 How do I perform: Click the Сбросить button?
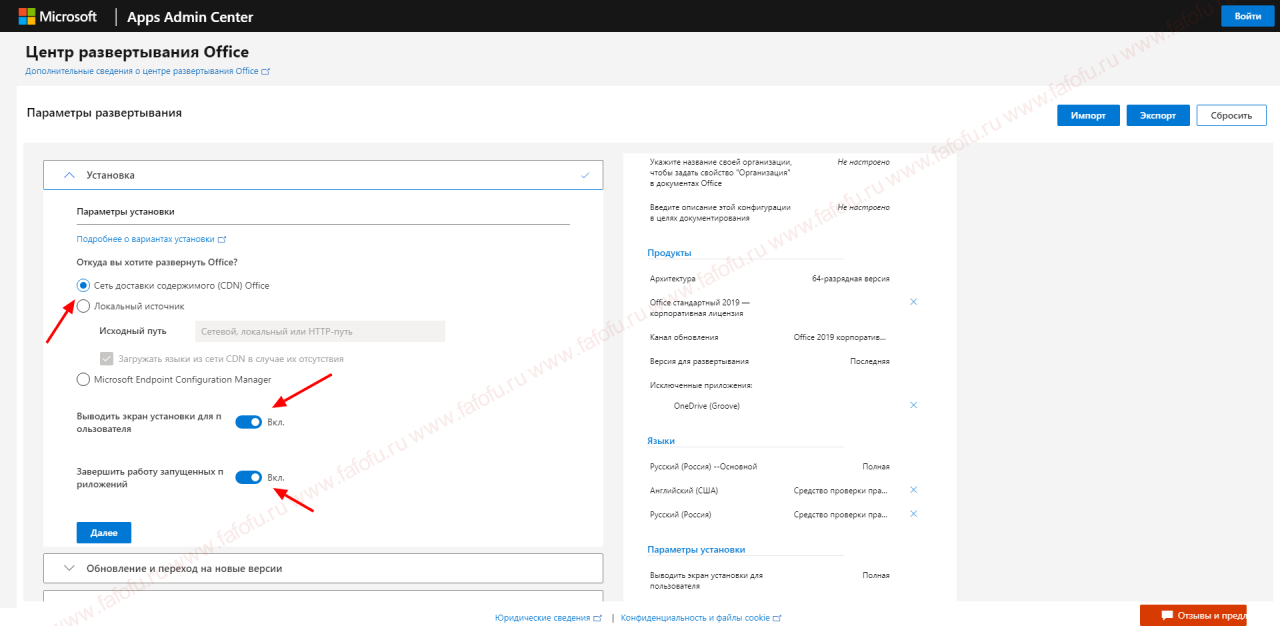pos(1231,115)
